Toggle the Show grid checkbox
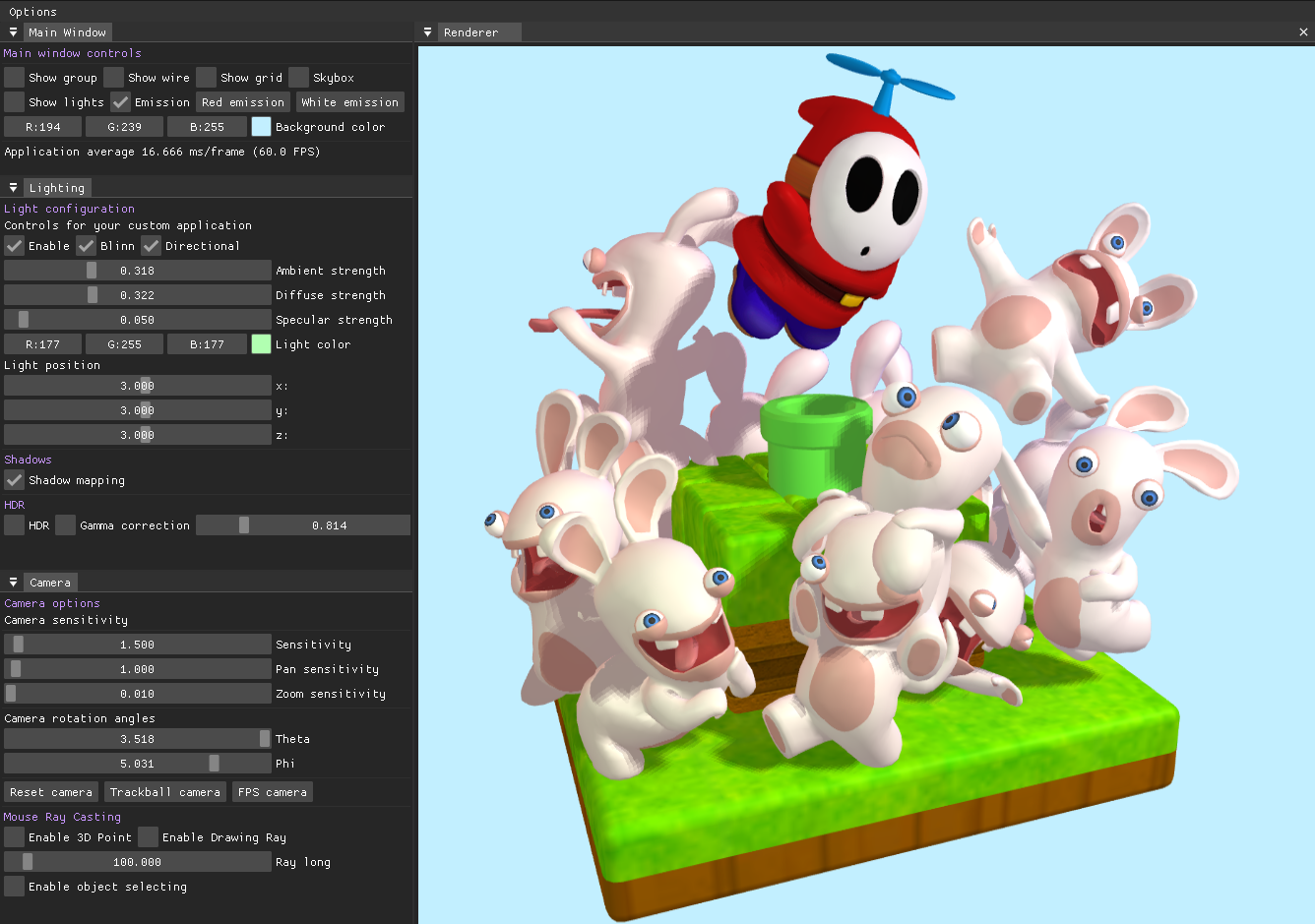 tap(206, 78)
